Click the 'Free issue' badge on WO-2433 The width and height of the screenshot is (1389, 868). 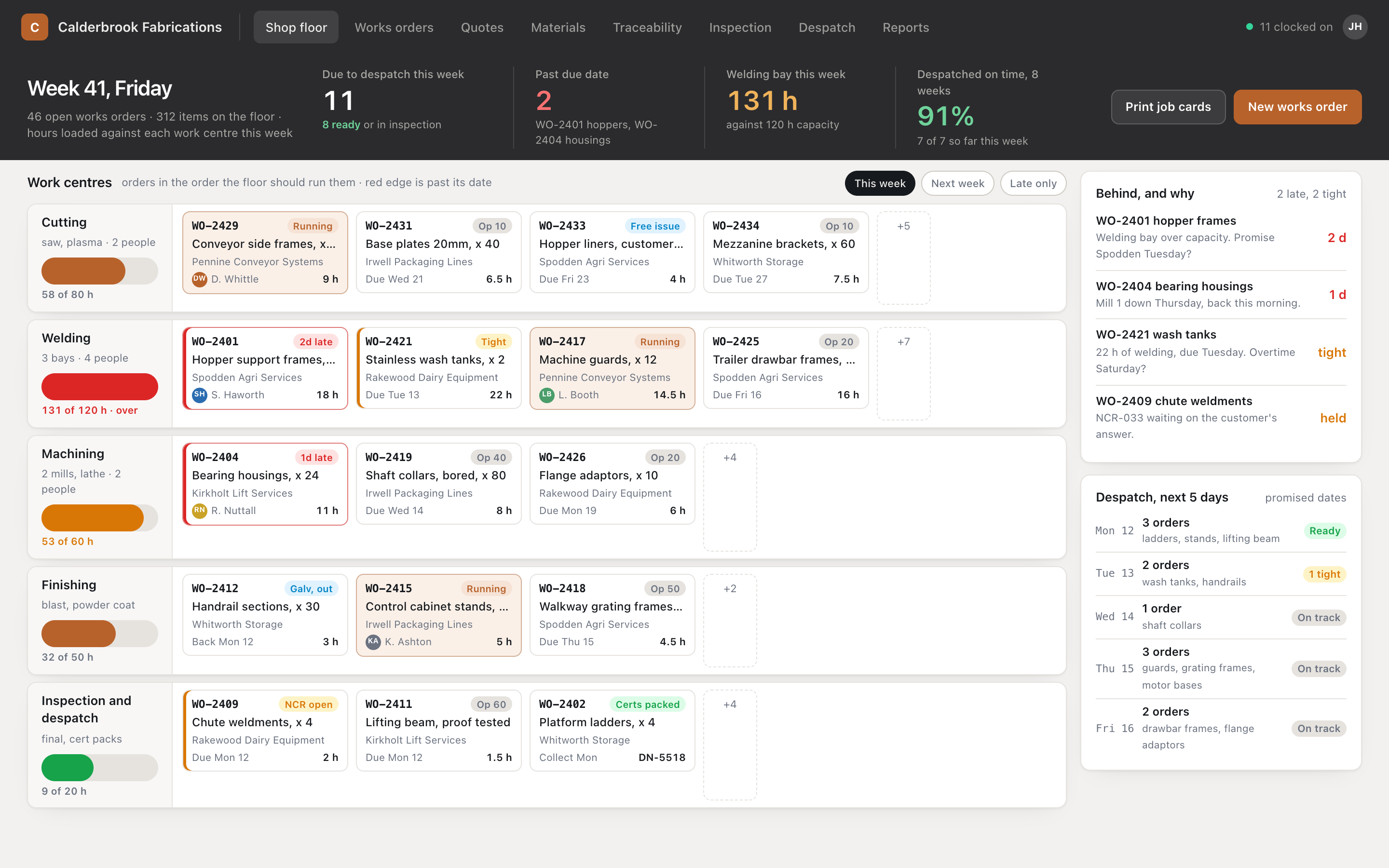(x=655, y=226)
